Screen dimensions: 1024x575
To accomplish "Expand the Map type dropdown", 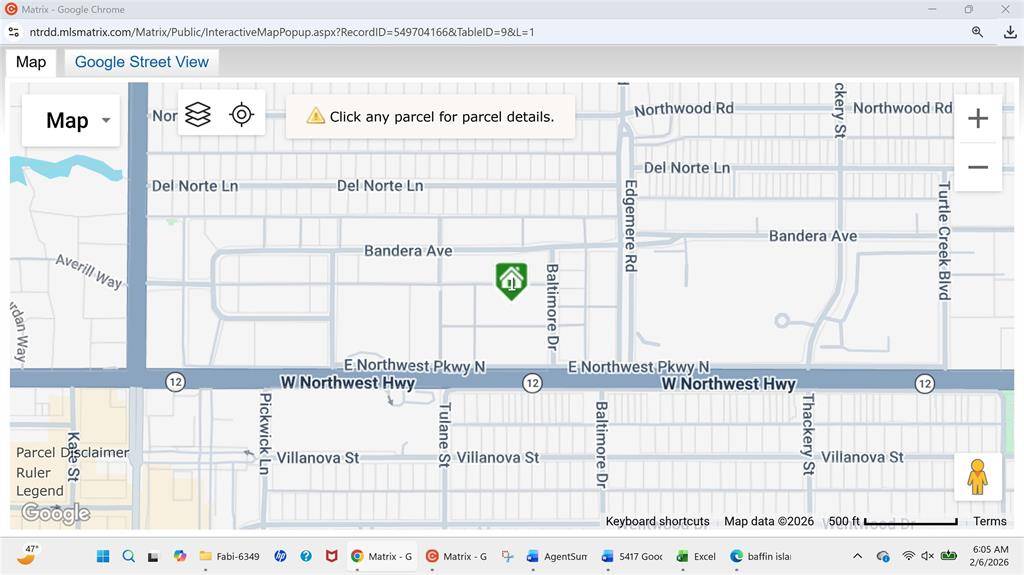I will click(71, 121).
